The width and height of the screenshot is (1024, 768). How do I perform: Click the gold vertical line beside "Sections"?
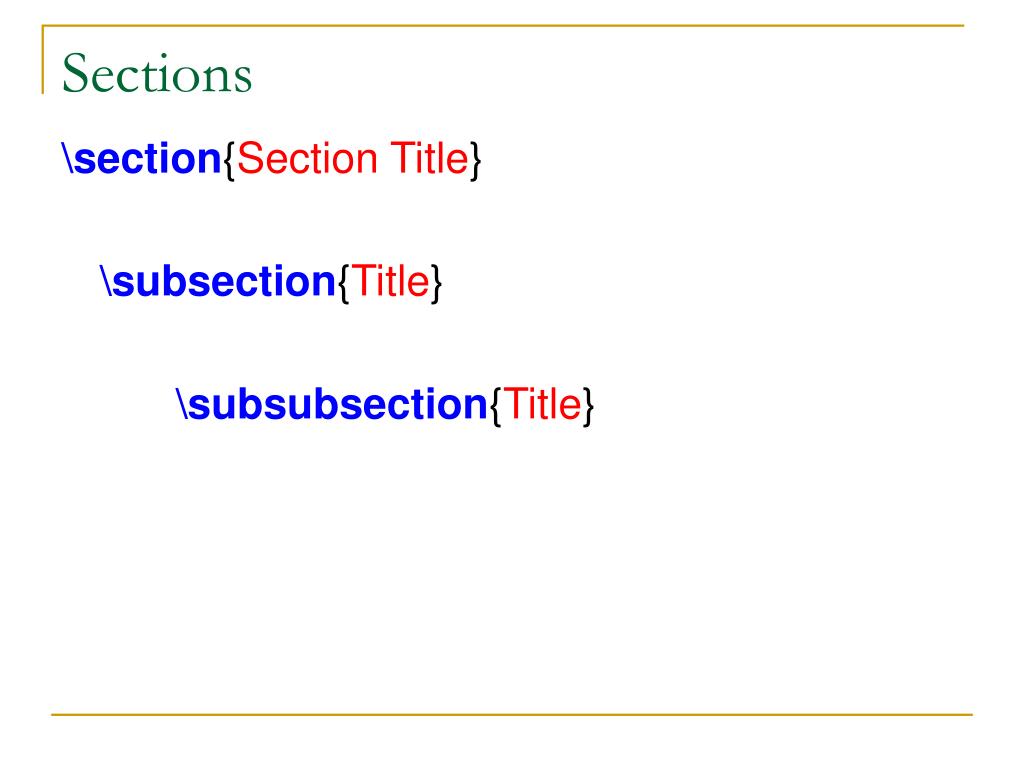tap(43, 59)
